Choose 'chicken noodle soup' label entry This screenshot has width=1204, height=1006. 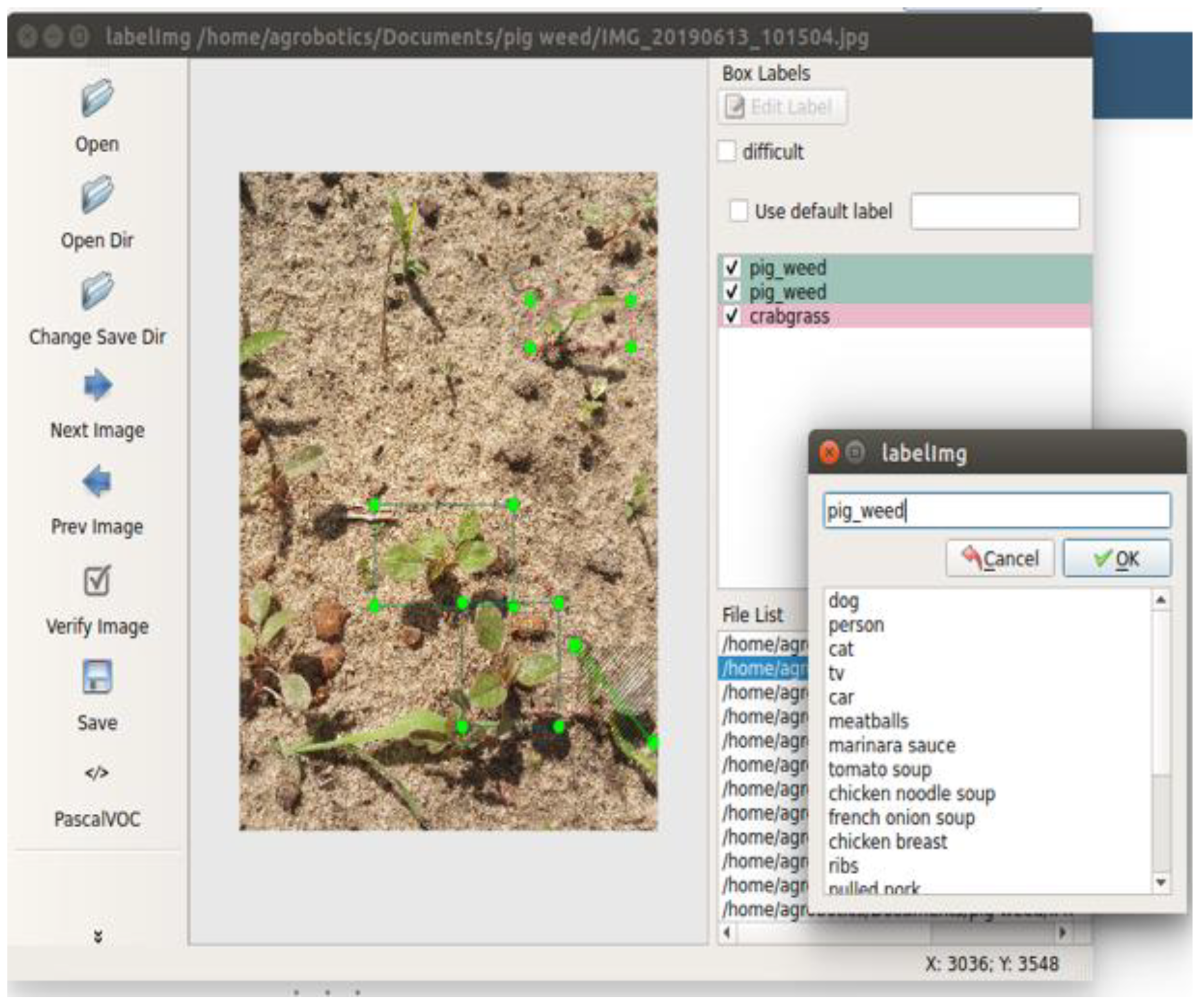(912, 793)
